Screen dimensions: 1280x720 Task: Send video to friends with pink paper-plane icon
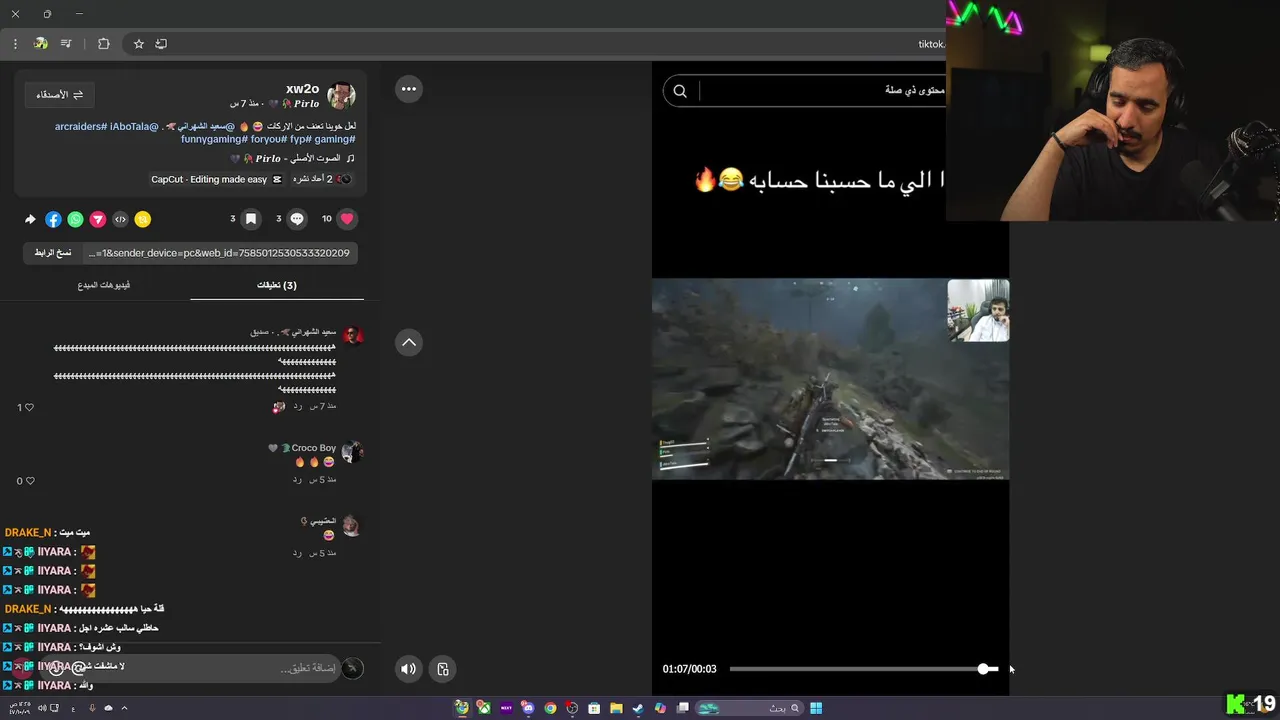pyautogui.click(x=98, y=219)
